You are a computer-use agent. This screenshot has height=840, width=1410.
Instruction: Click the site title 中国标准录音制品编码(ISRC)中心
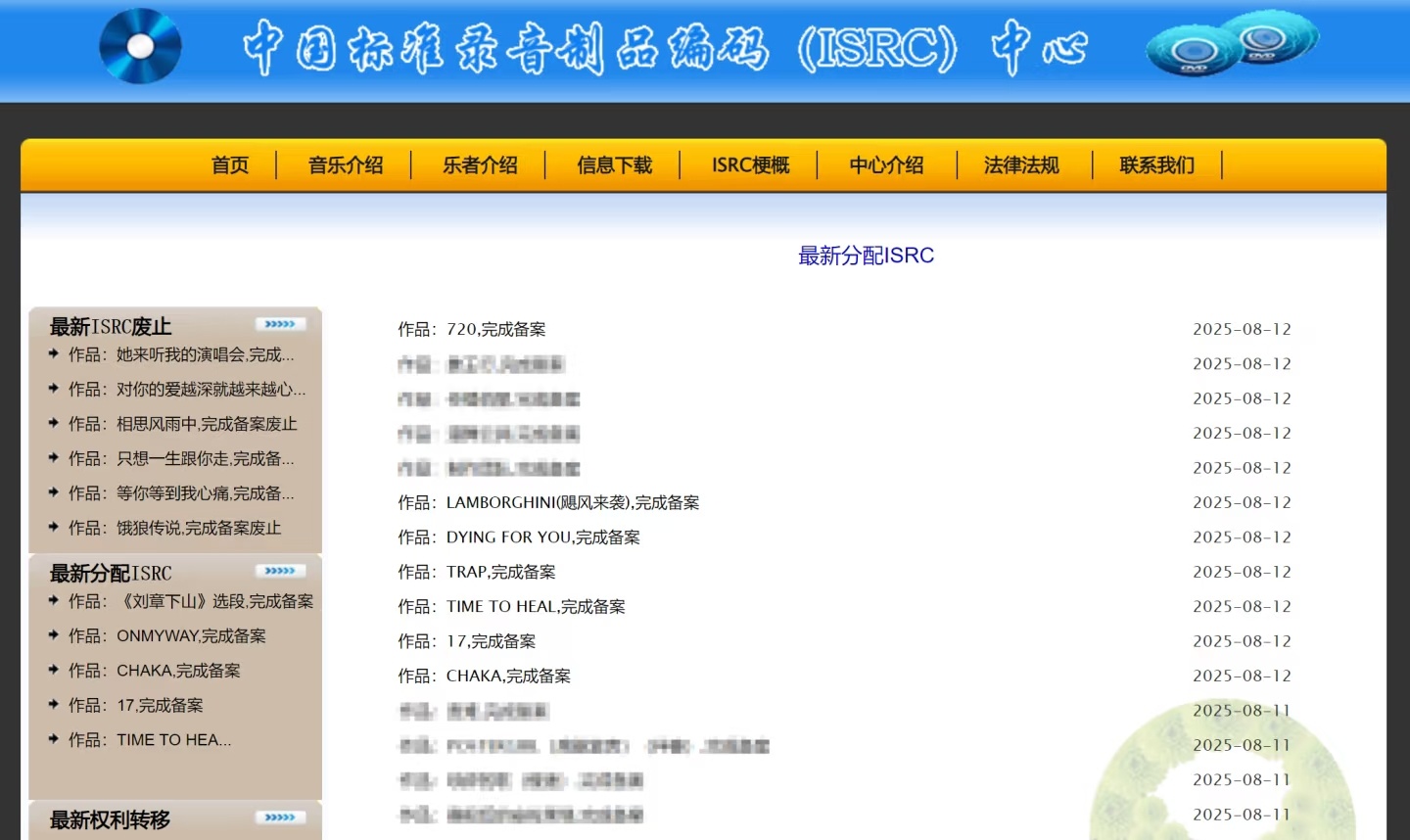point(665,48)
